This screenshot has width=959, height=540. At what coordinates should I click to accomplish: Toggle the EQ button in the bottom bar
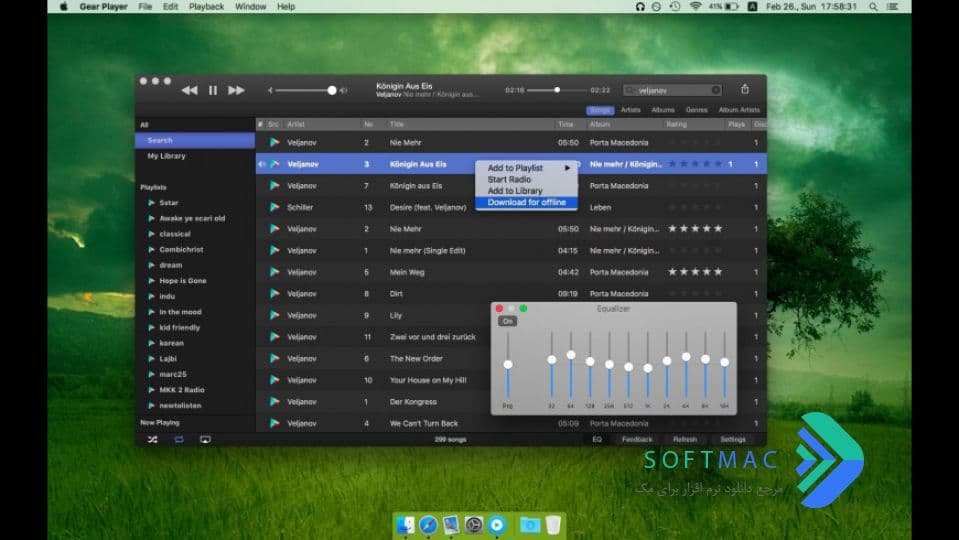tap(597, 439)
